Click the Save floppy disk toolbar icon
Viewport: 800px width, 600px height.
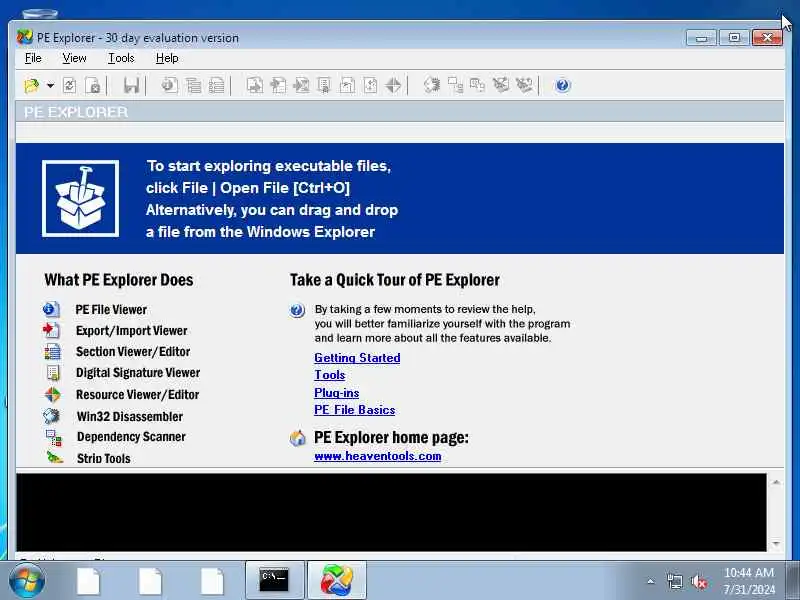tap(131, 85)
